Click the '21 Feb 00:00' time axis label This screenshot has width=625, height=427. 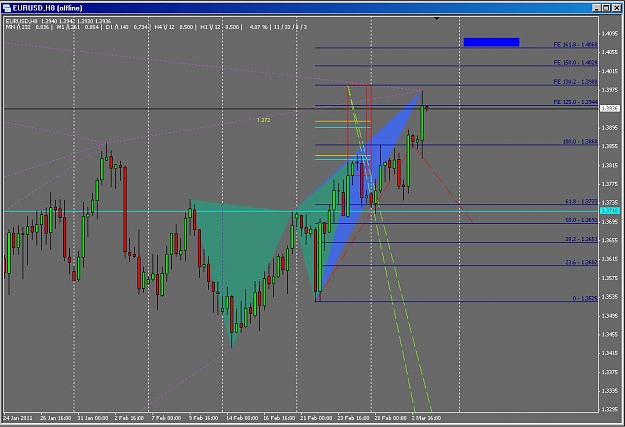[x=316, y=418]
